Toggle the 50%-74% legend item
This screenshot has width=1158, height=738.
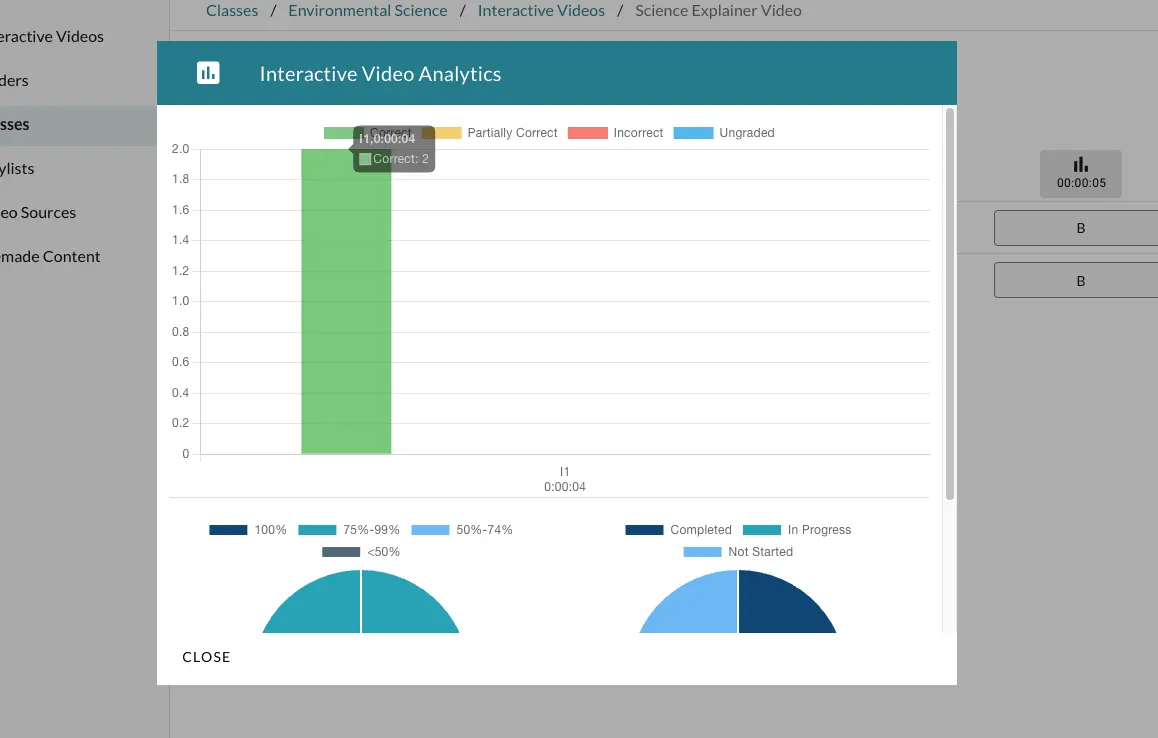[x=462, y=530]
